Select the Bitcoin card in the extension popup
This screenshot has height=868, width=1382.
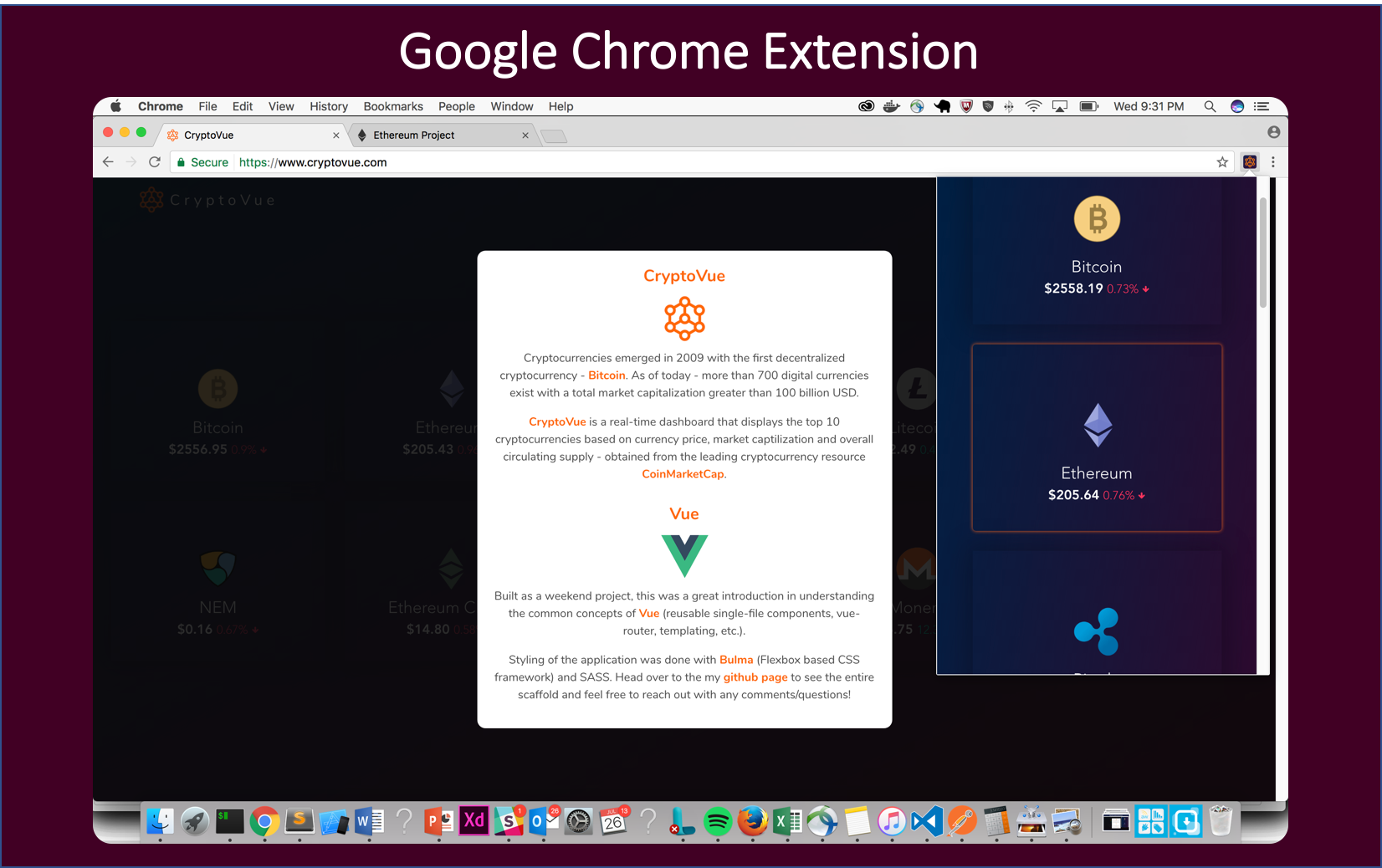[1097, 250]
